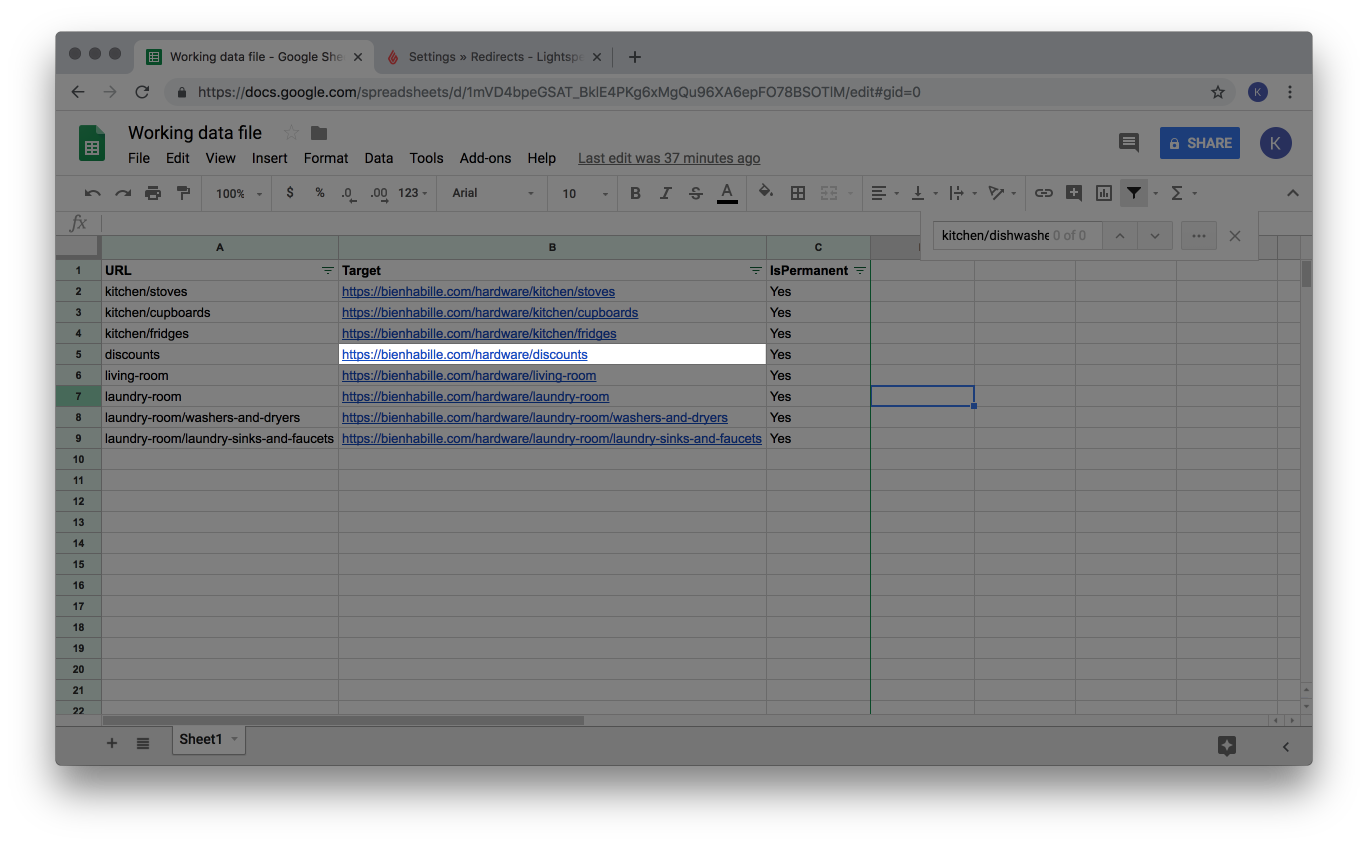The width and height of the screenshot is (1368, 845).
Task: Open the Arial font dropdown
Action: [x=494, y=193]
